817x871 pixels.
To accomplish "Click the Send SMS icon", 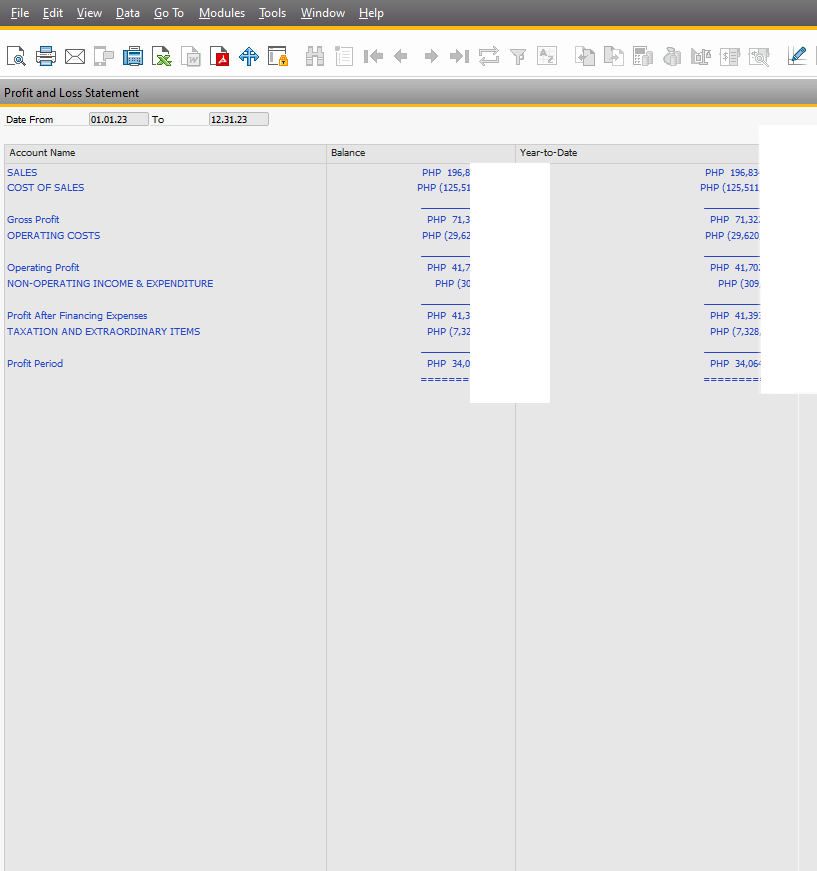I will 104,56.
